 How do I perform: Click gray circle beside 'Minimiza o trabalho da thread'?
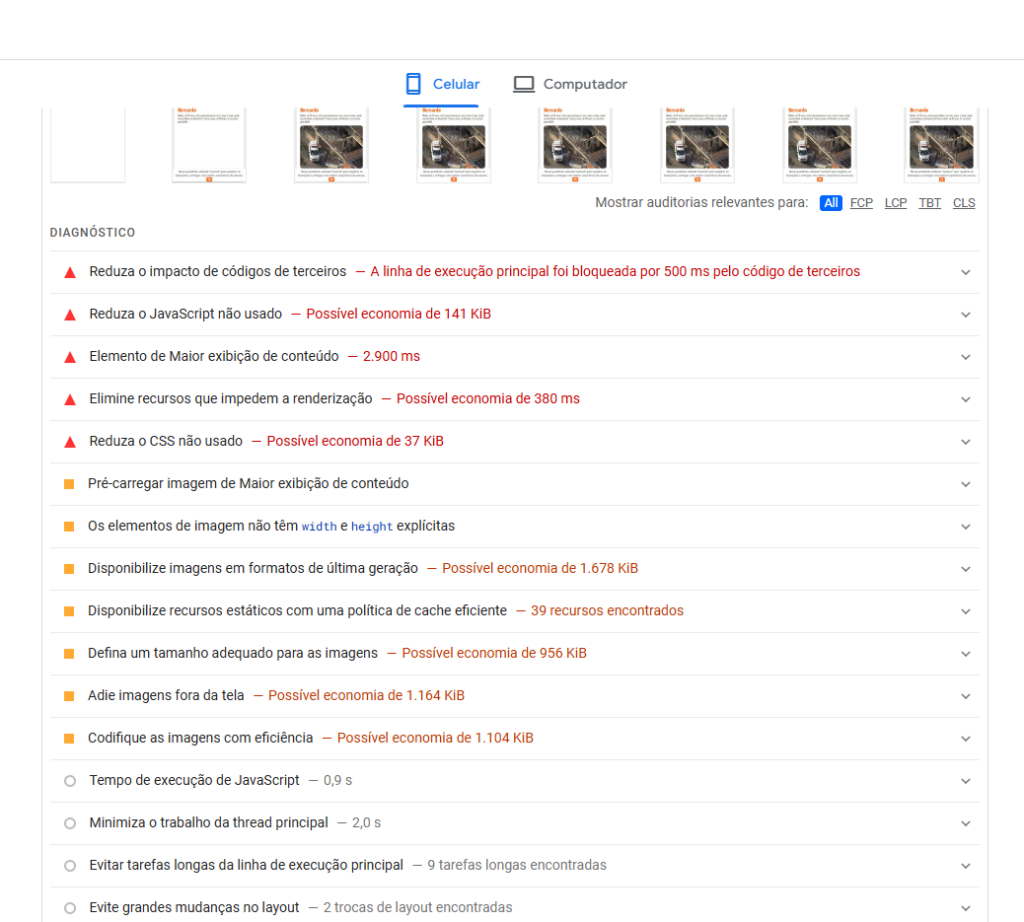[70, 823]
